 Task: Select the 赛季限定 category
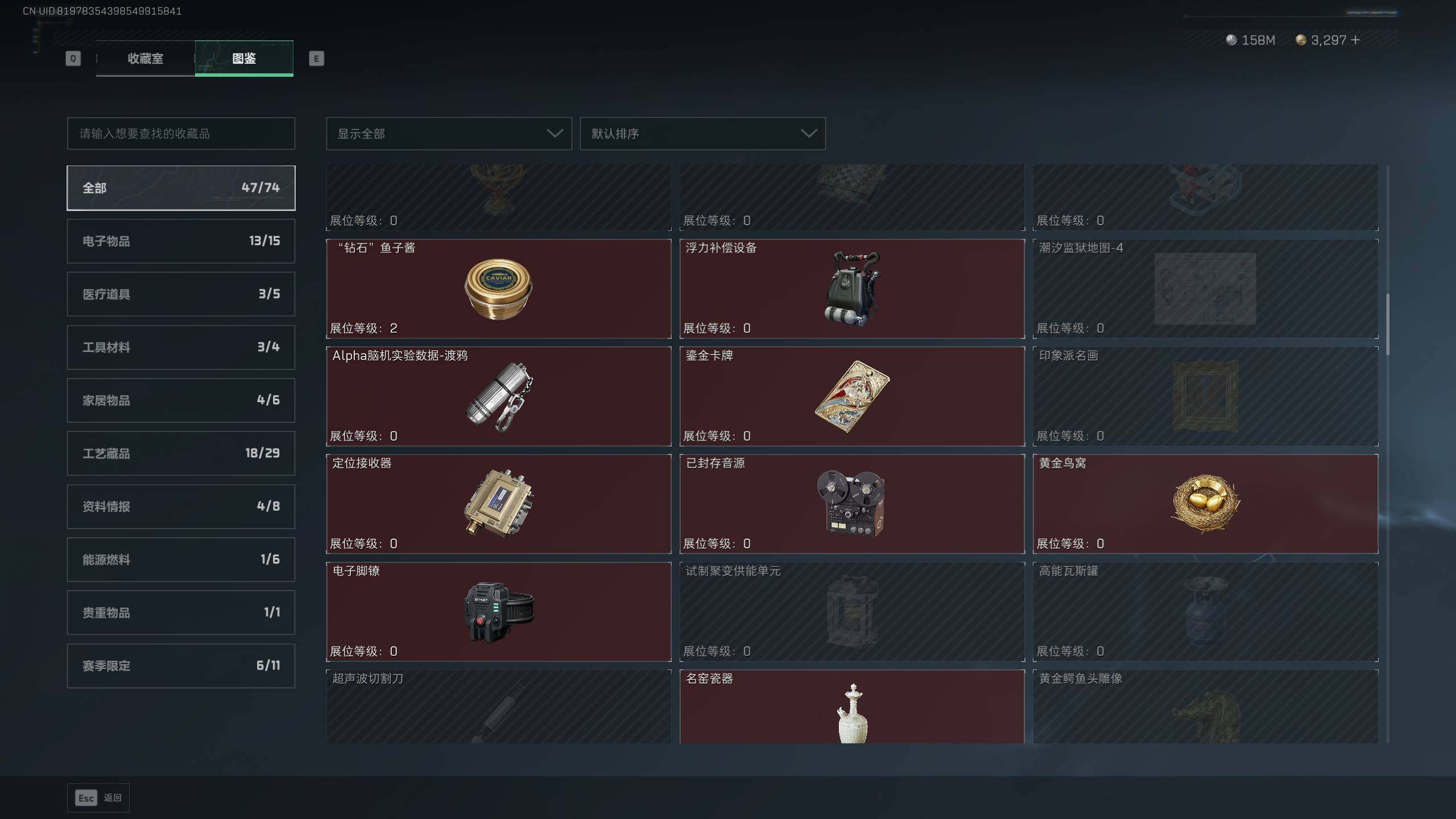click(181, 665)
